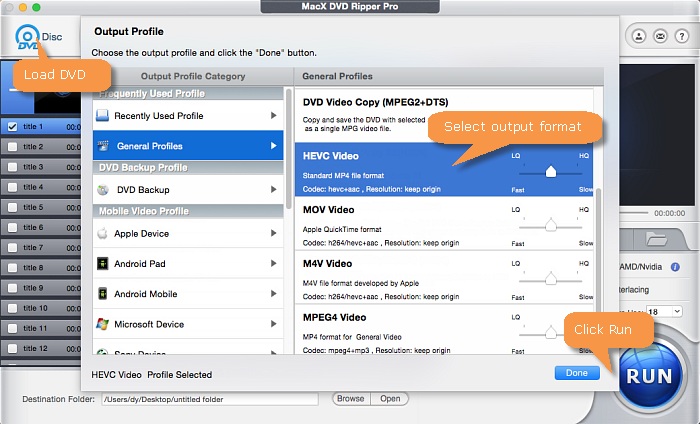This screenshot has width=700, height=424.
Task: Select the Recently Used Profile category
Action: tap(188, 116)
